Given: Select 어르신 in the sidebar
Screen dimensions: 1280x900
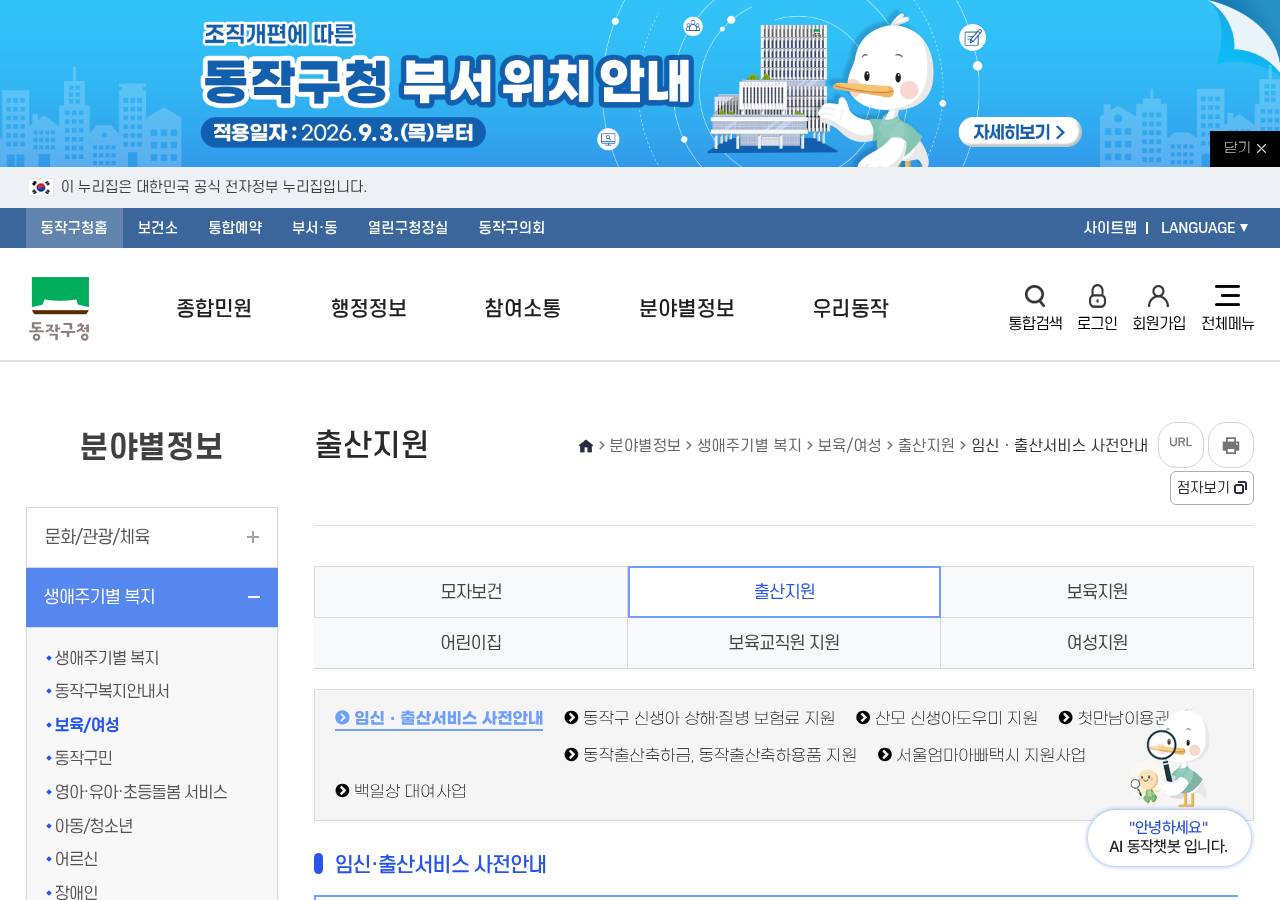Looking at the screenshot, I should [x=76, y=859].
